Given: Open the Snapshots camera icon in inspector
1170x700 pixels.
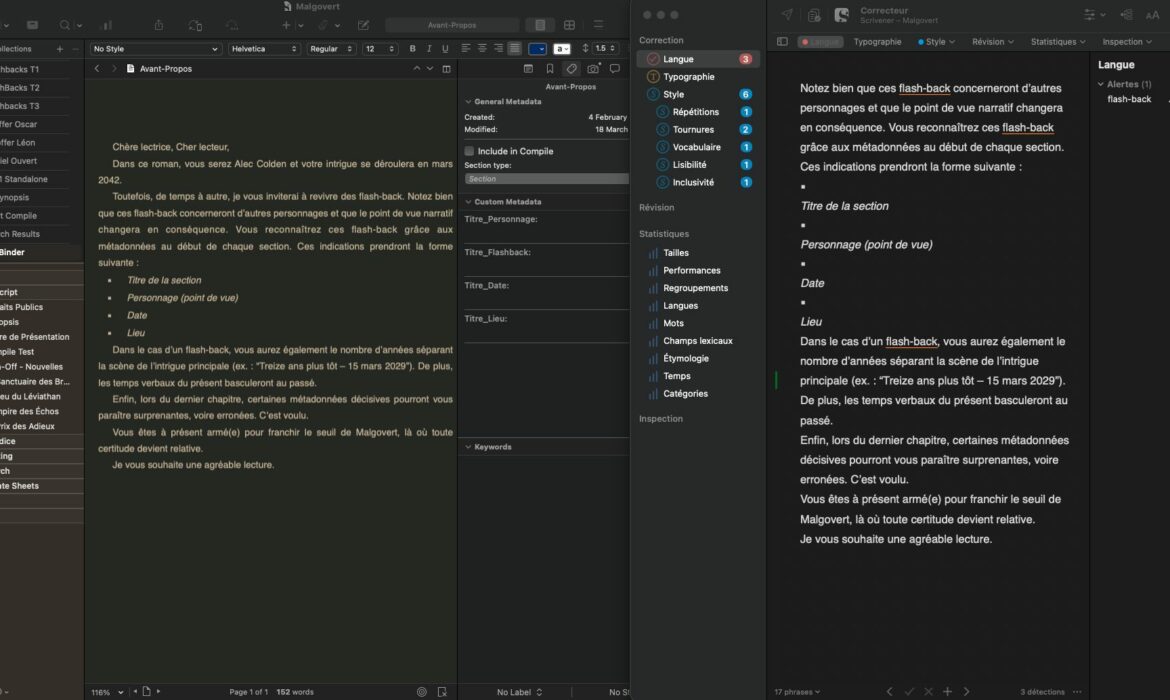Looking at the screenshot, I should click(x=593, y=69).
